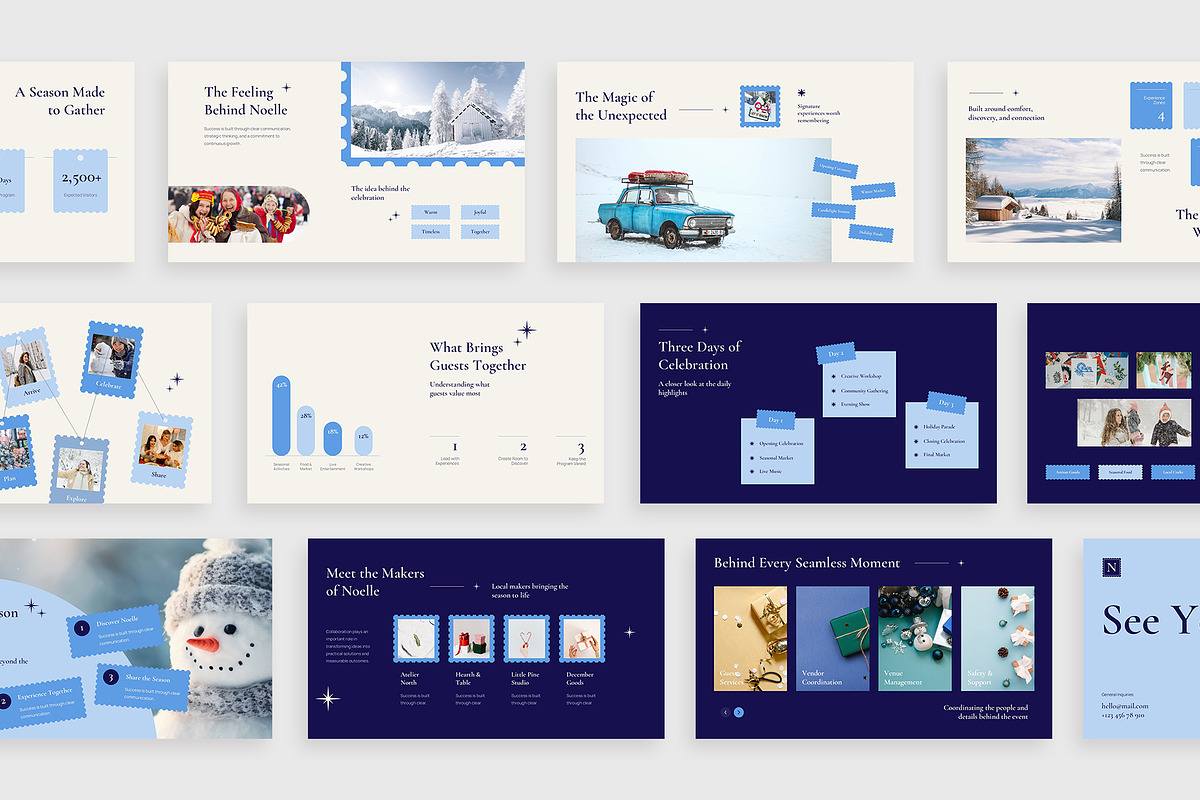Click the Holiday Finale ticket tag
The height and width of the screenshot is (800, 1200).
tap(871, 232)
